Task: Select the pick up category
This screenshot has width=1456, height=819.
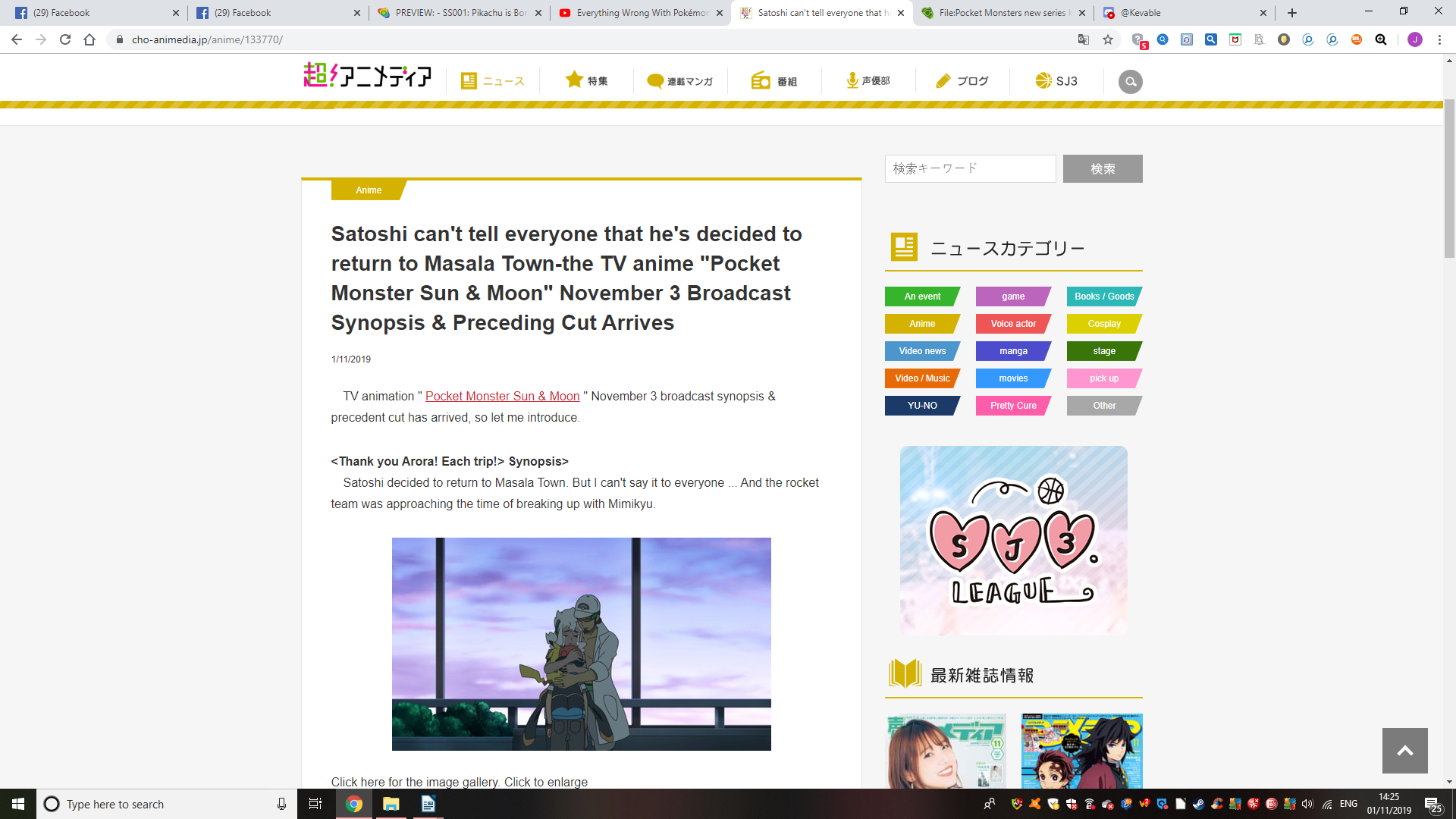Action: [x=1104, y=378]
